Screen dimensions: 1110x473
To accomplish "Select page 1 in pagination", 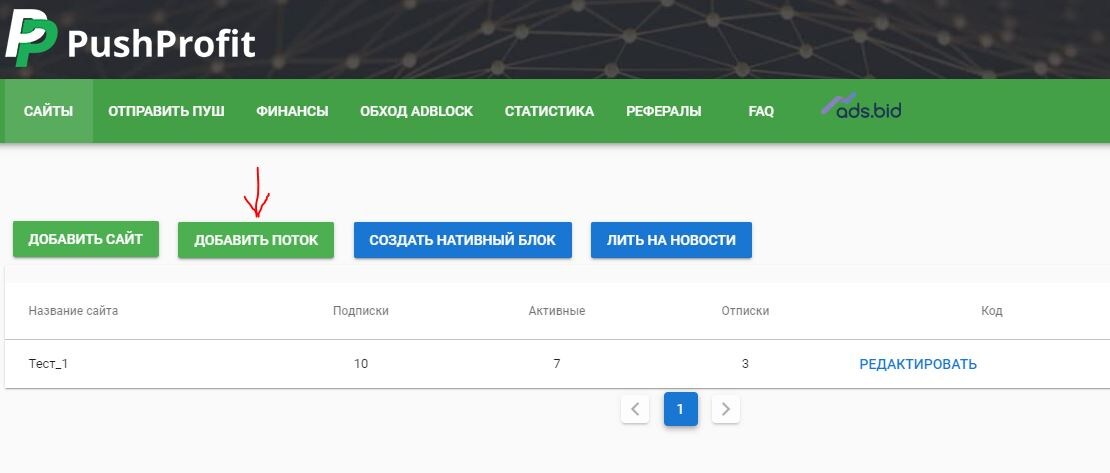I will tap(680, 409).
